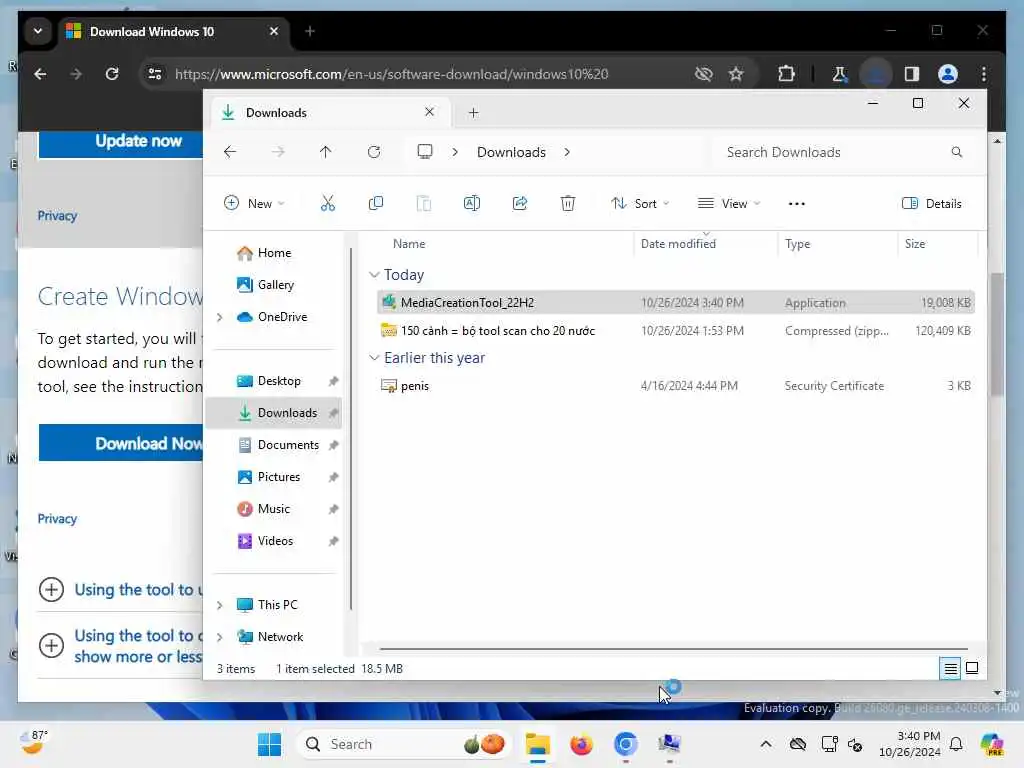Open a new browser tab
This screenshot has height=768, width=1024.
310,31
